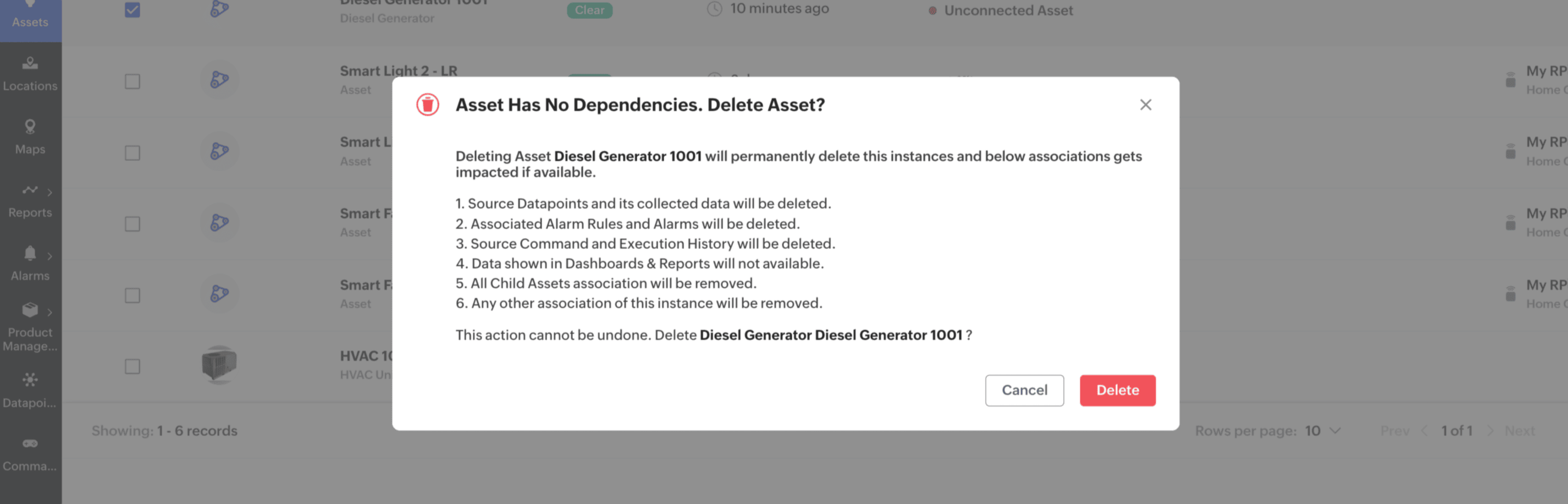Close the delete asset dialog

pyautogui.click(x=1145, y=105)
